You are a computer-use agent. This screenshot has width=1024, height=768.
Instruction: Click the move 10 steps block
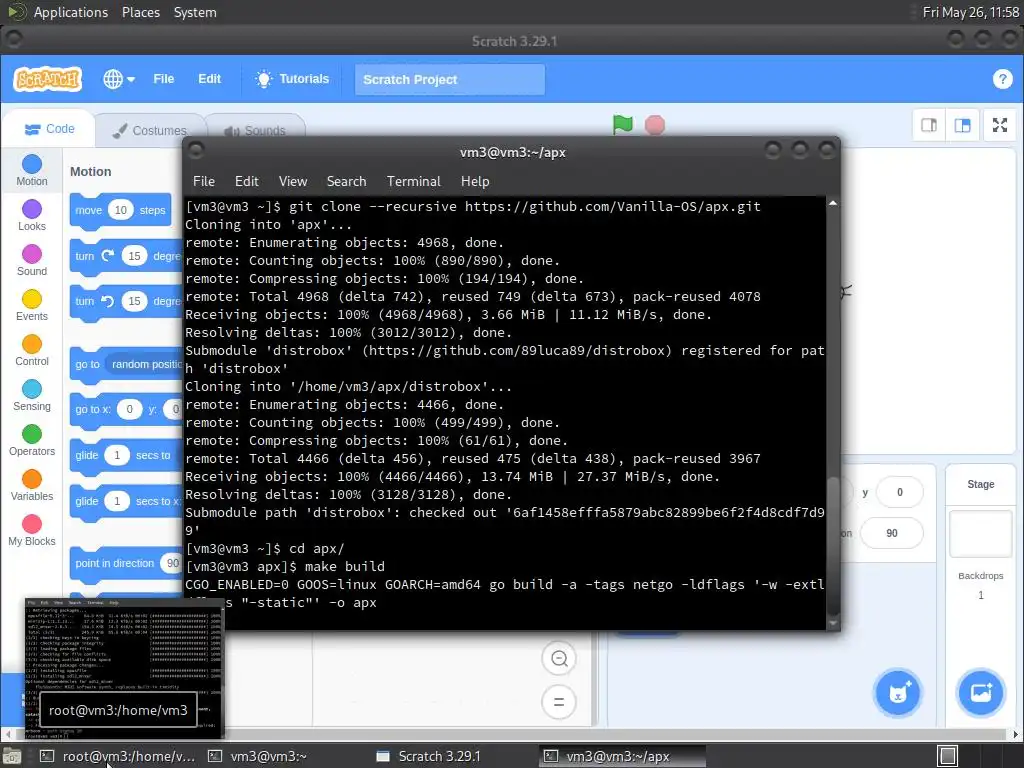click(x=87, y=210)
